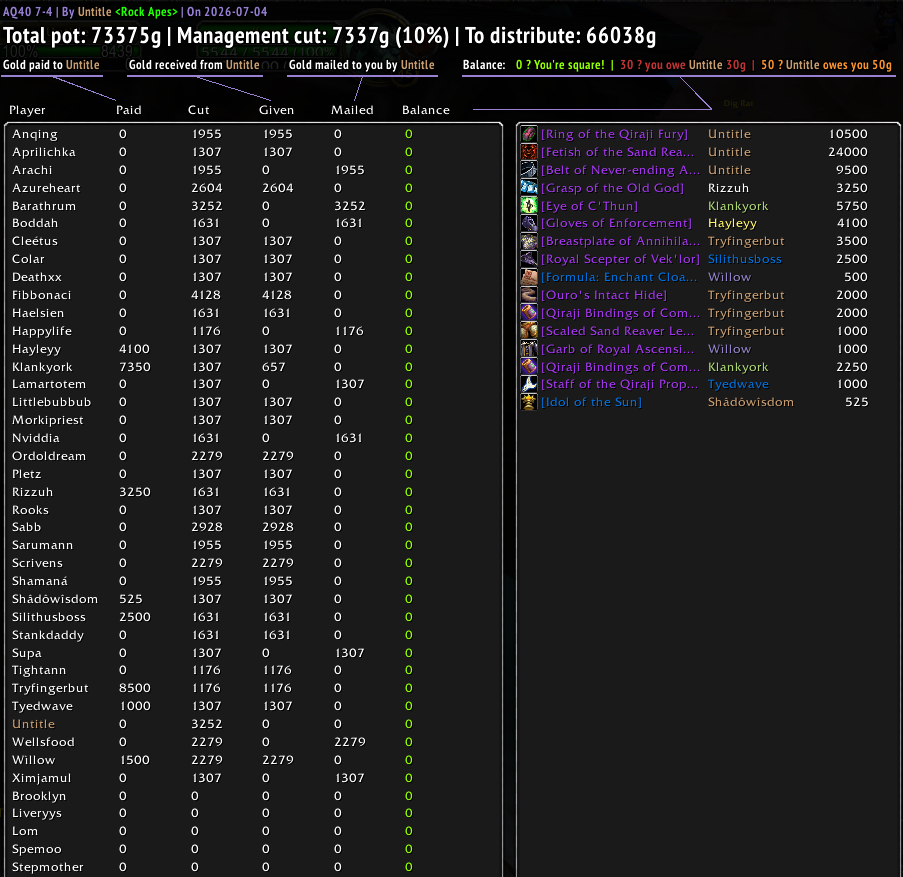
Task: Select the Tryfingerbut name in the player list
Action: coord(50,688)
